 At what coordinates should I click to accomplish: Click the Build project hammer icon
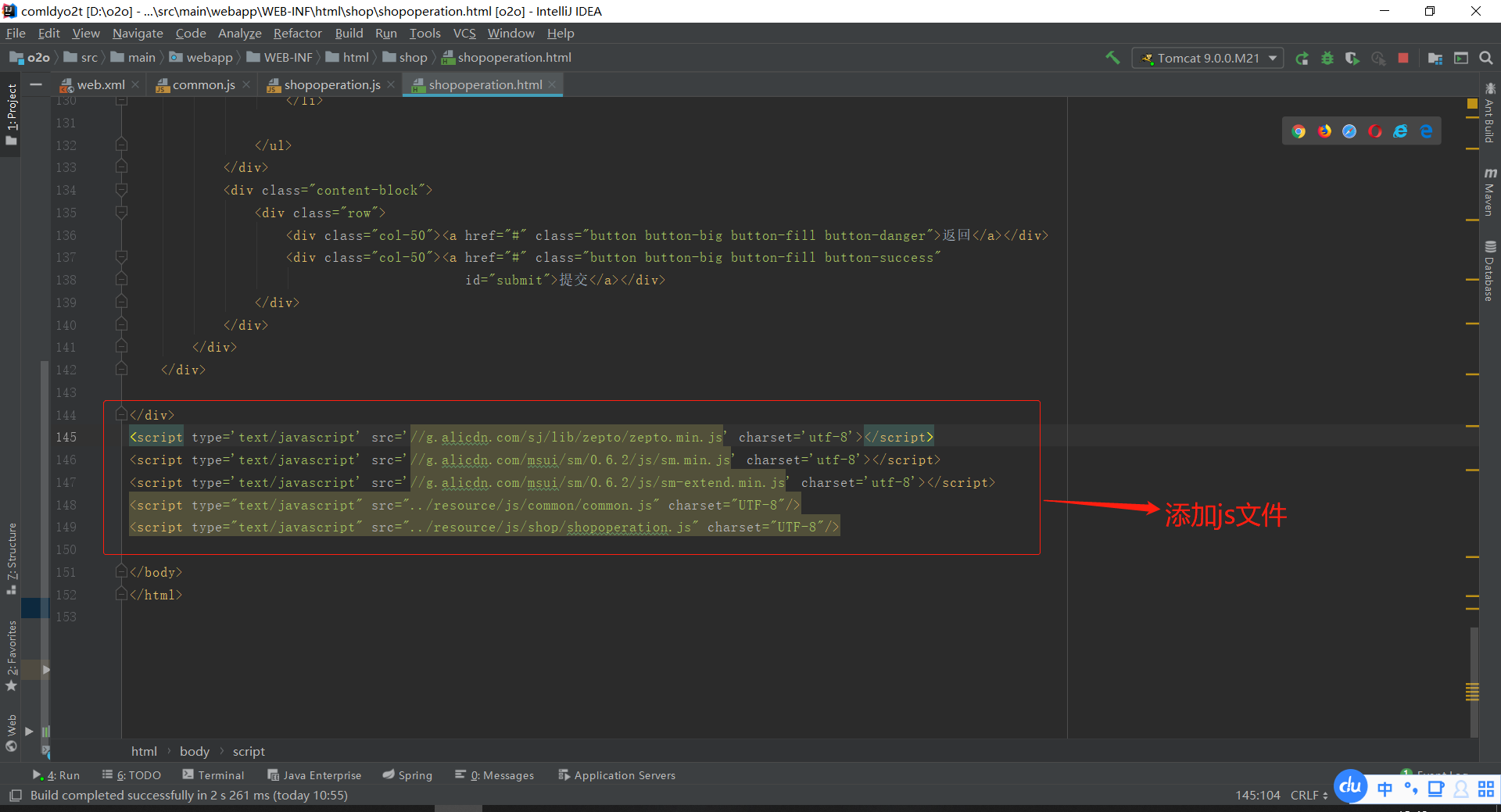coord(1112,58)
